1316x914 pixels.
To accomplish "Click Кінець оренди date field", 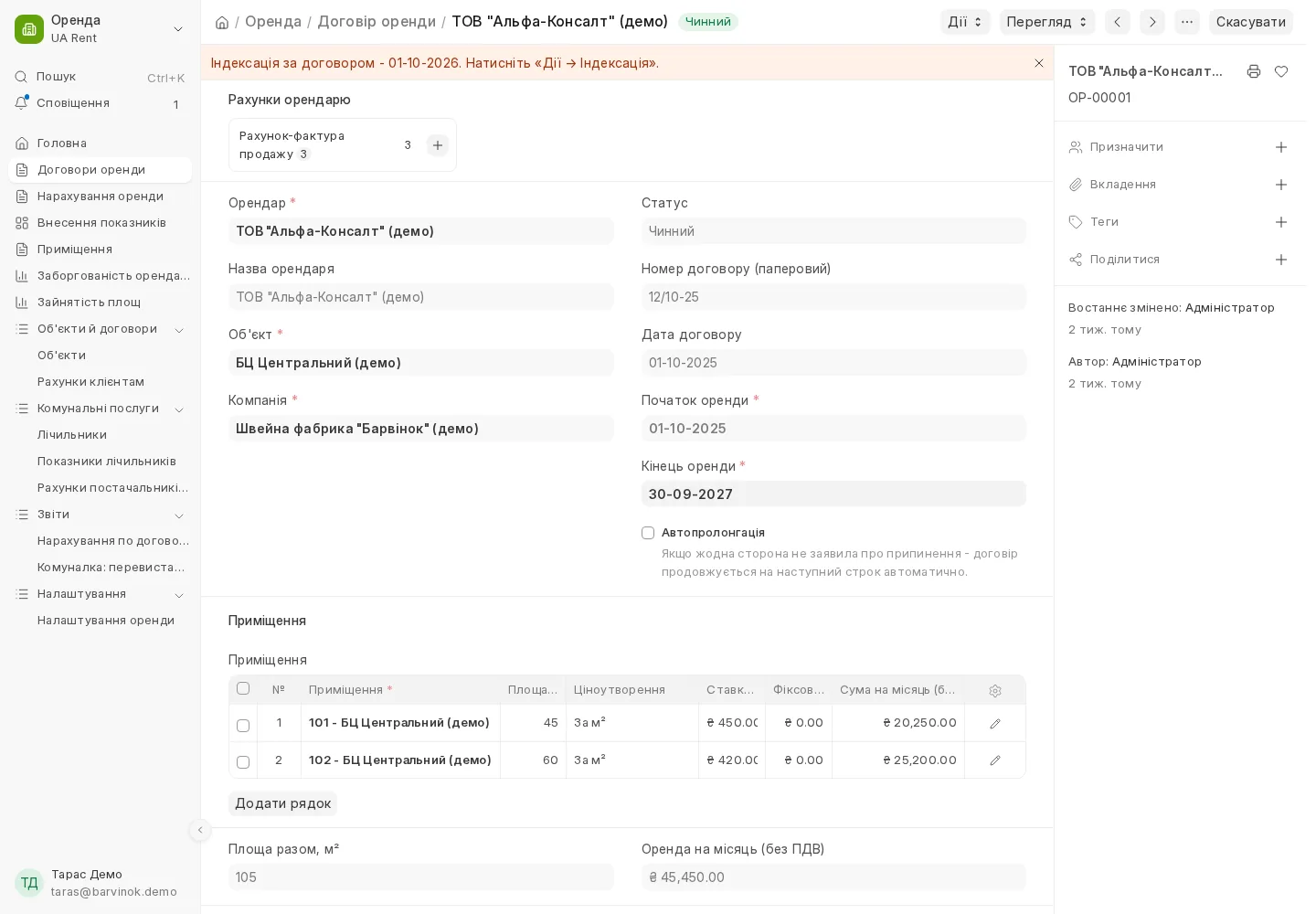I will 833,494.
